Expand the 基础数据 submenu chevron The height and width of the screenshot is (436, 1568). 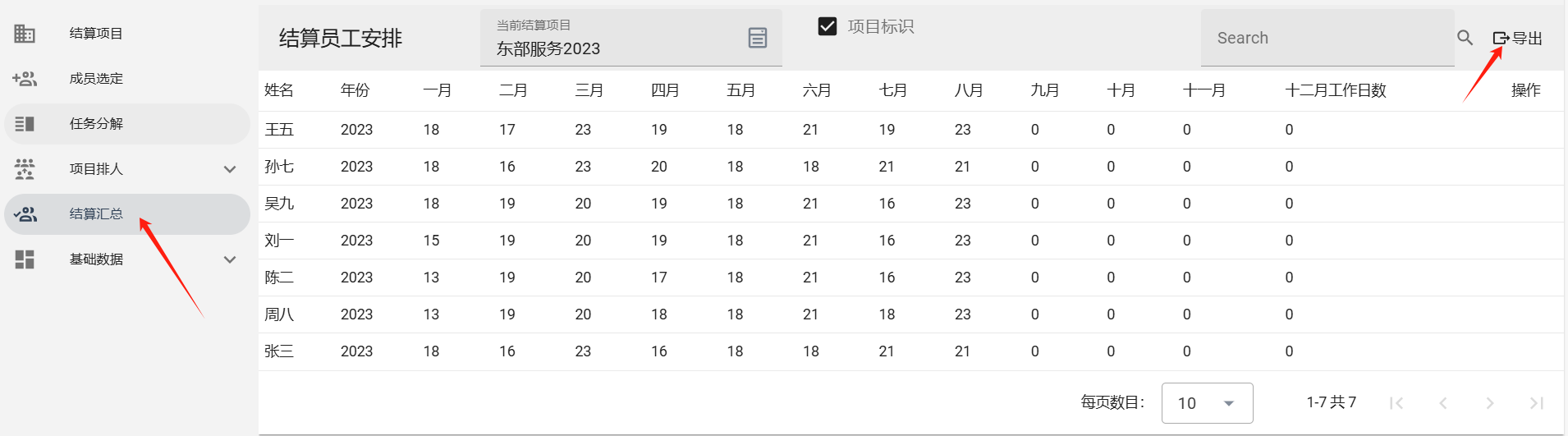point(230,259)
